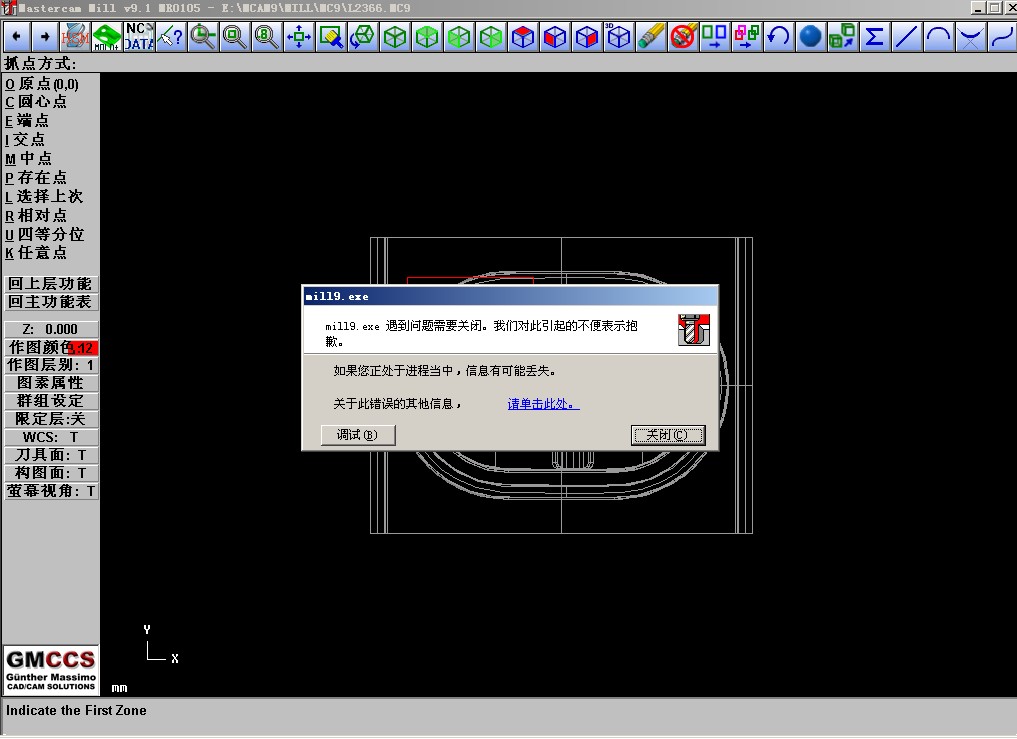Choose I 交点 intersection mode

coord(25,139)
